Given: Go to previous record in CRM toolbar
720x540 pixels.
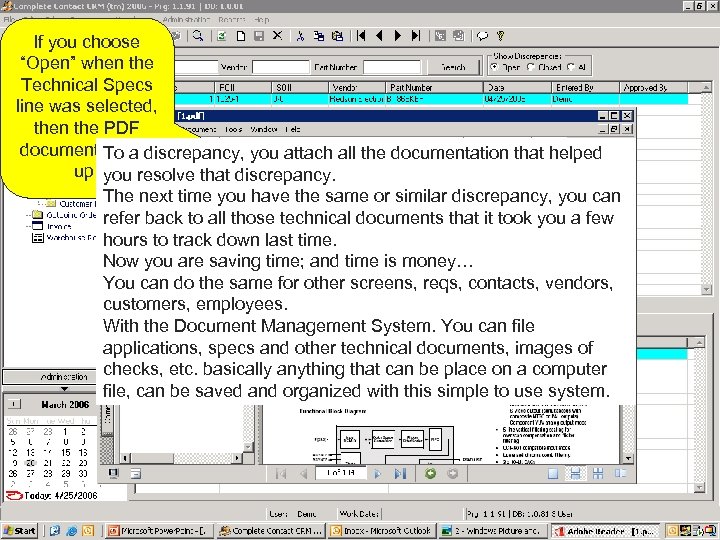Looking at the screenshot, I should click(x=379, y=36).
